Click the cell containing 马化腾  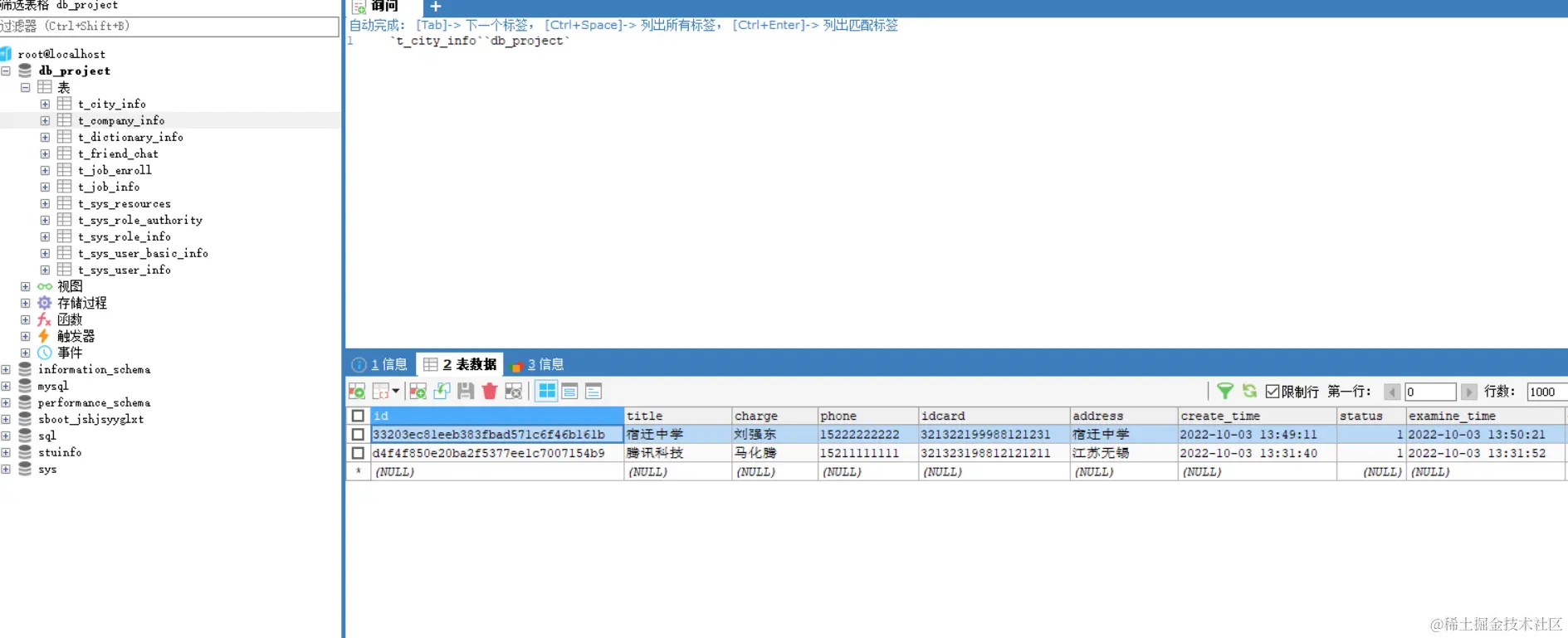tap(774, 453)
